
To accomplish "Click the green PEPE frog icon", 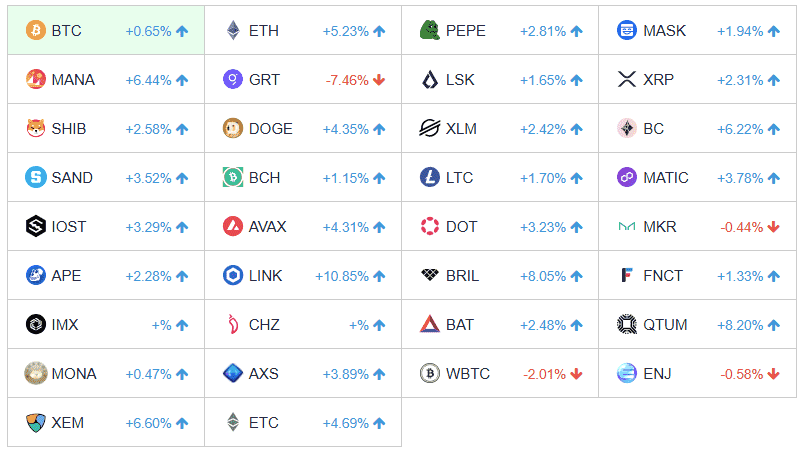I will 430,30.
